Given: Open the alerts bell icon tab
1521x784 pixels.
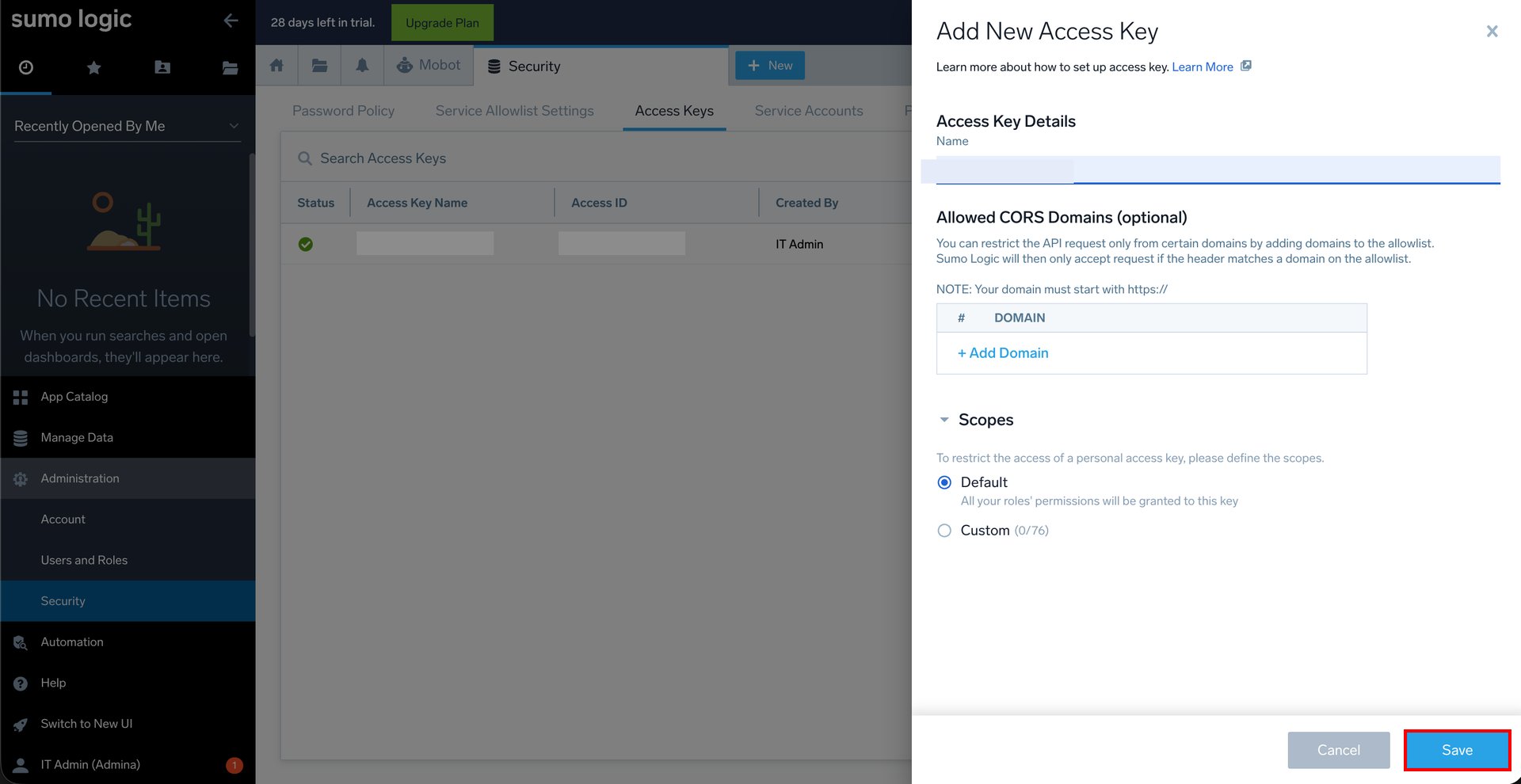Looking at the screenshot, I should pyautogui.click(x=362, y=66).
